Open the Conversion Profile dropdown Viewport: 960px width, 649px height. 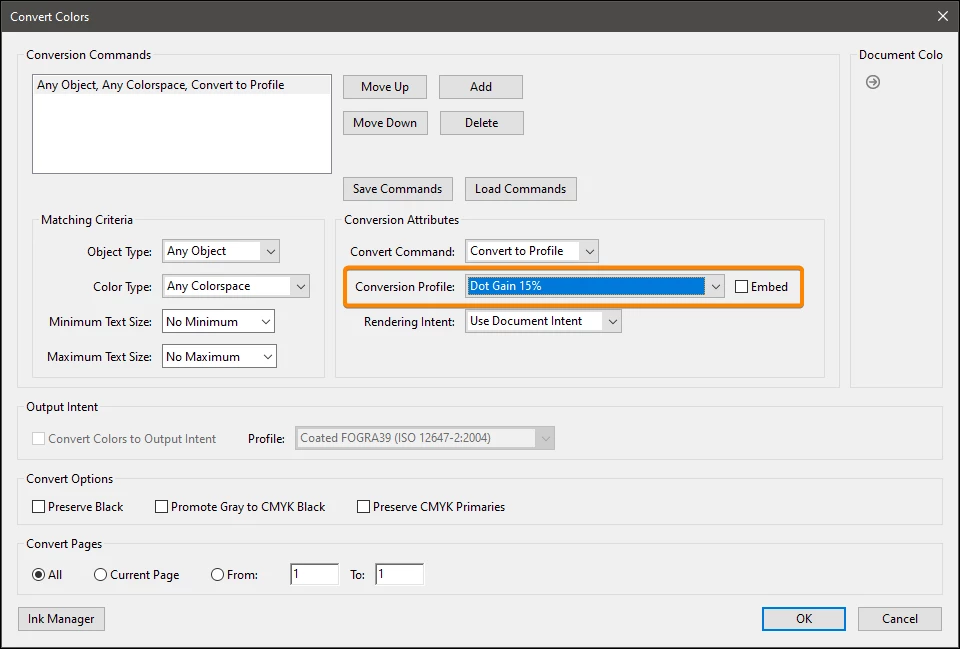[594, 286]
